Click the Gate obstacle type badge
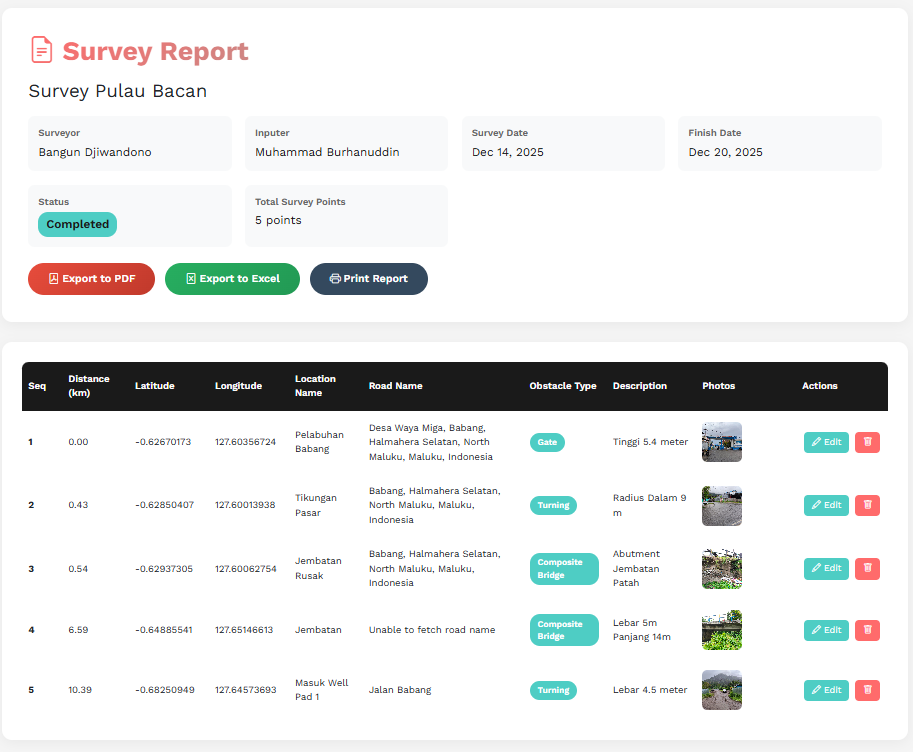 [x=547, y=442]
